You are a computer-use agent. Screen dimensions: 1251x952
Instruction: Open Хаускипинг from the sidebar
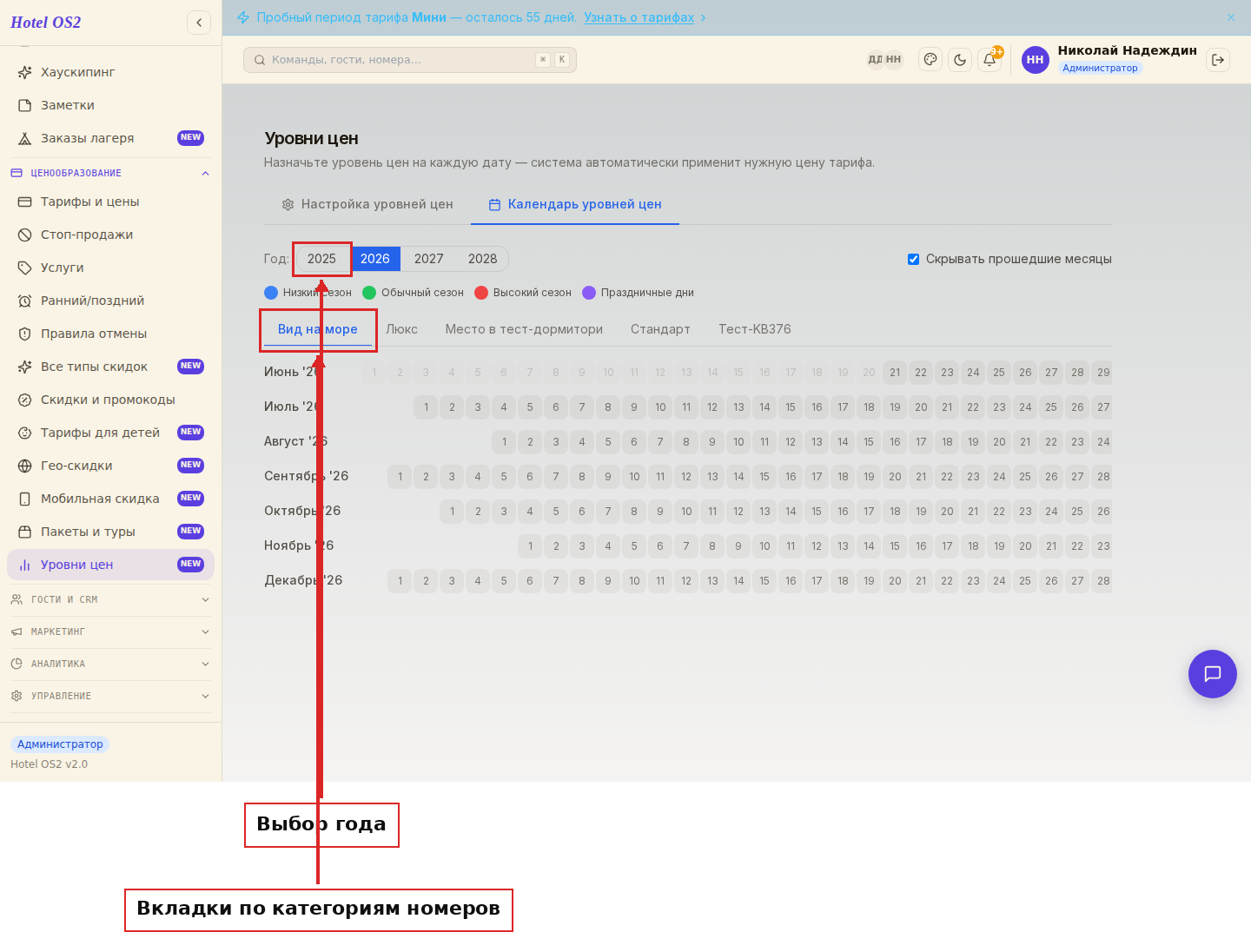(110, 72)
